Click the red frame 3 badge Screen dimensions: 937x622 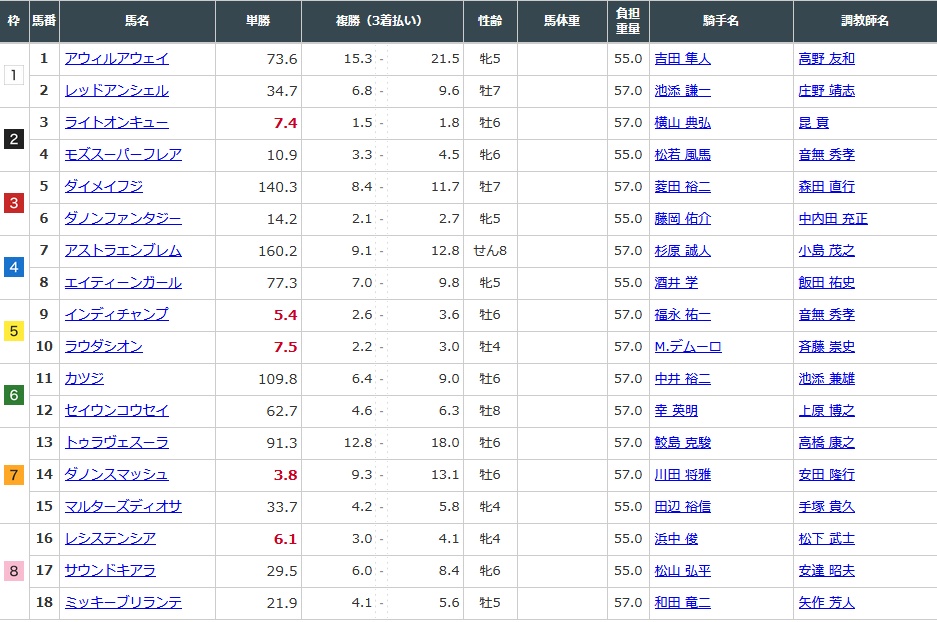click(14, 203)
